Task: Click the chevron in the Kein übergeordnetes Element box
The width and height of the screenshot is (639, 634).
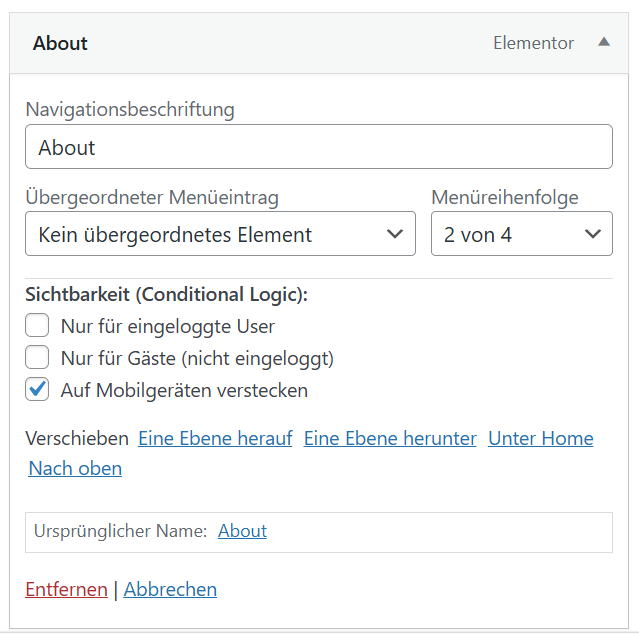Action: coord(394,234)
